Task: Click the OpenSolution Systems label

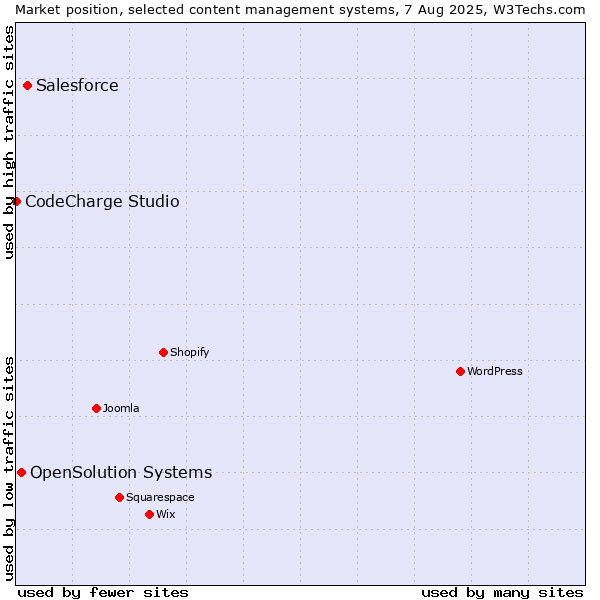Action: tap(121, 473)
